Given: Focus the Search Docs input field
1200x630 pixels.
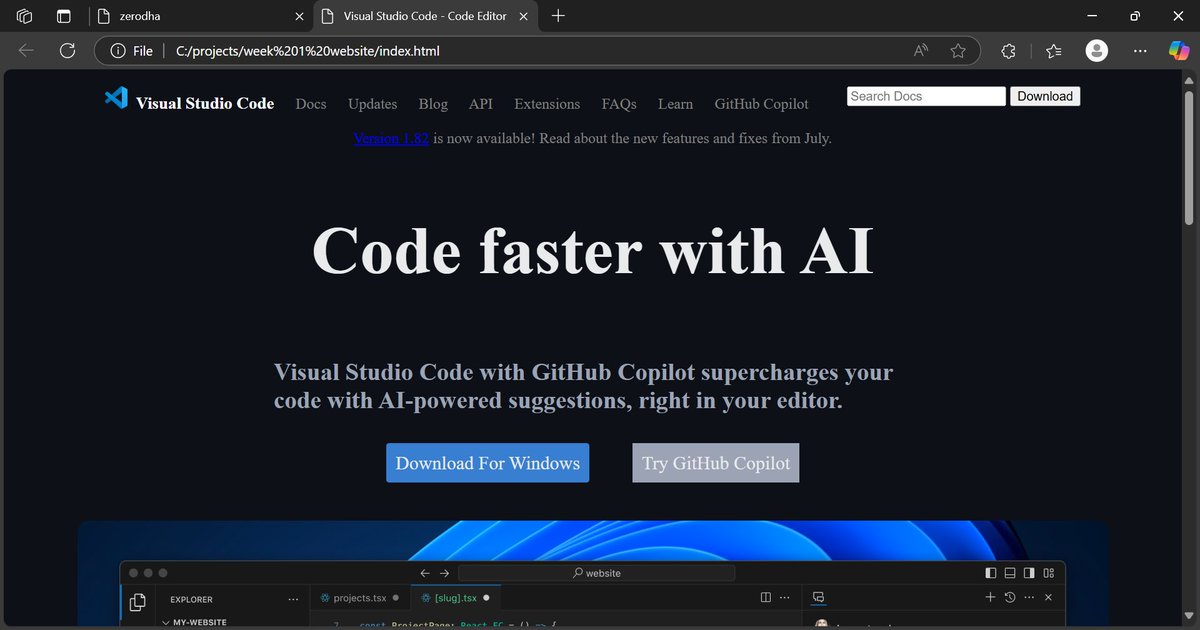Looking at the screenshot, I should (926, 96).
